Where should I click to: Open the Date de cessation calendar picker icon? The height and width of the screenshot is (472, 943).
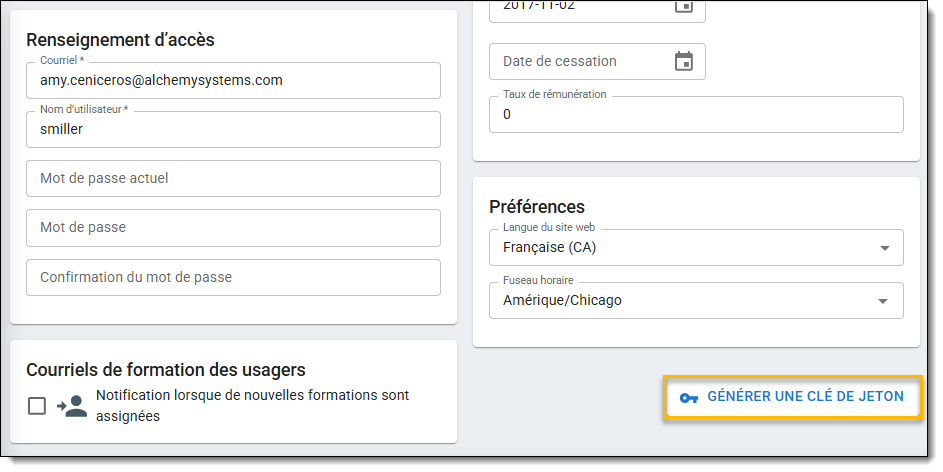(683, 62)
